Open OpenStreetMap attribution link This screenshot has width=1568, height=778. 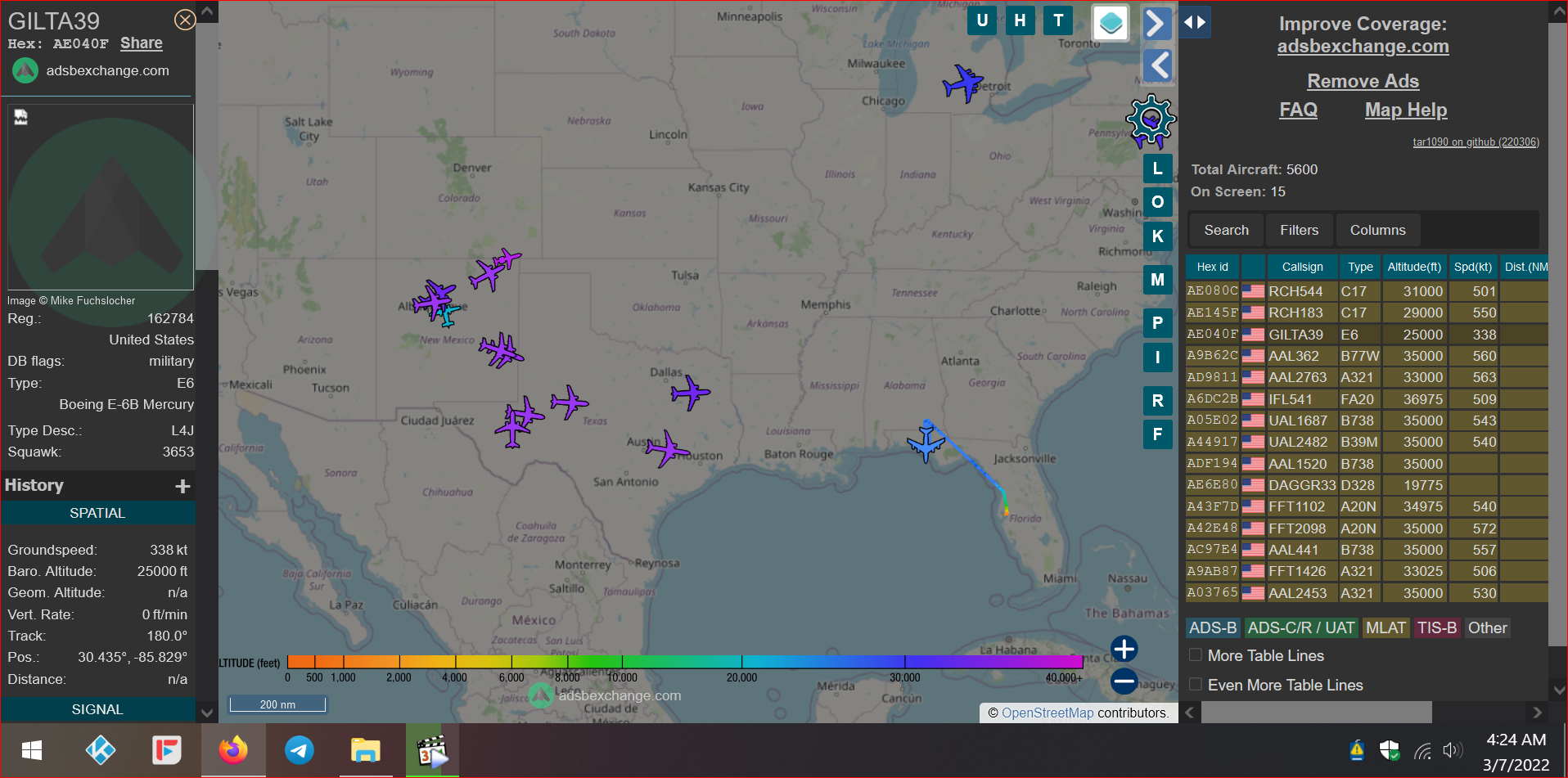tap(1048, 713)
